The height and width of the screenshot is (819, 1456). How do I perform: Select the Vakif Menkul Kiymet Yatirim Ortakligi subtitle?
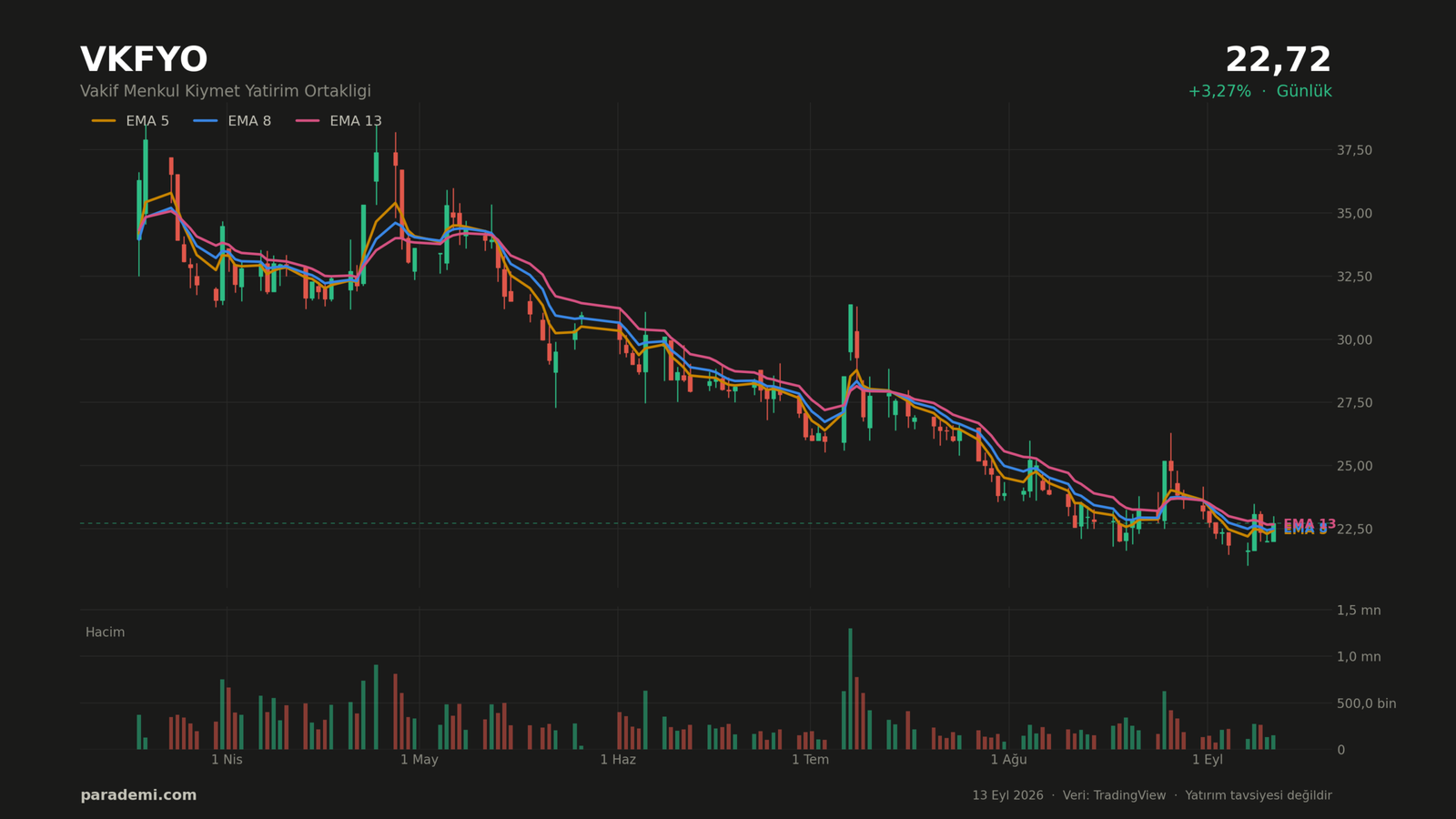(226, 92)
